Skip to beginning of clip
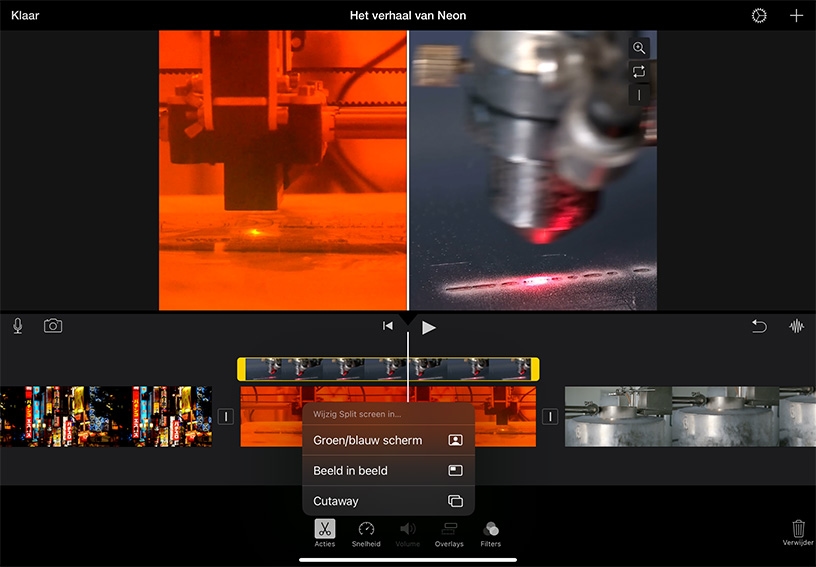The width and height of the screenshot is (816, 567). coord(388,326)
